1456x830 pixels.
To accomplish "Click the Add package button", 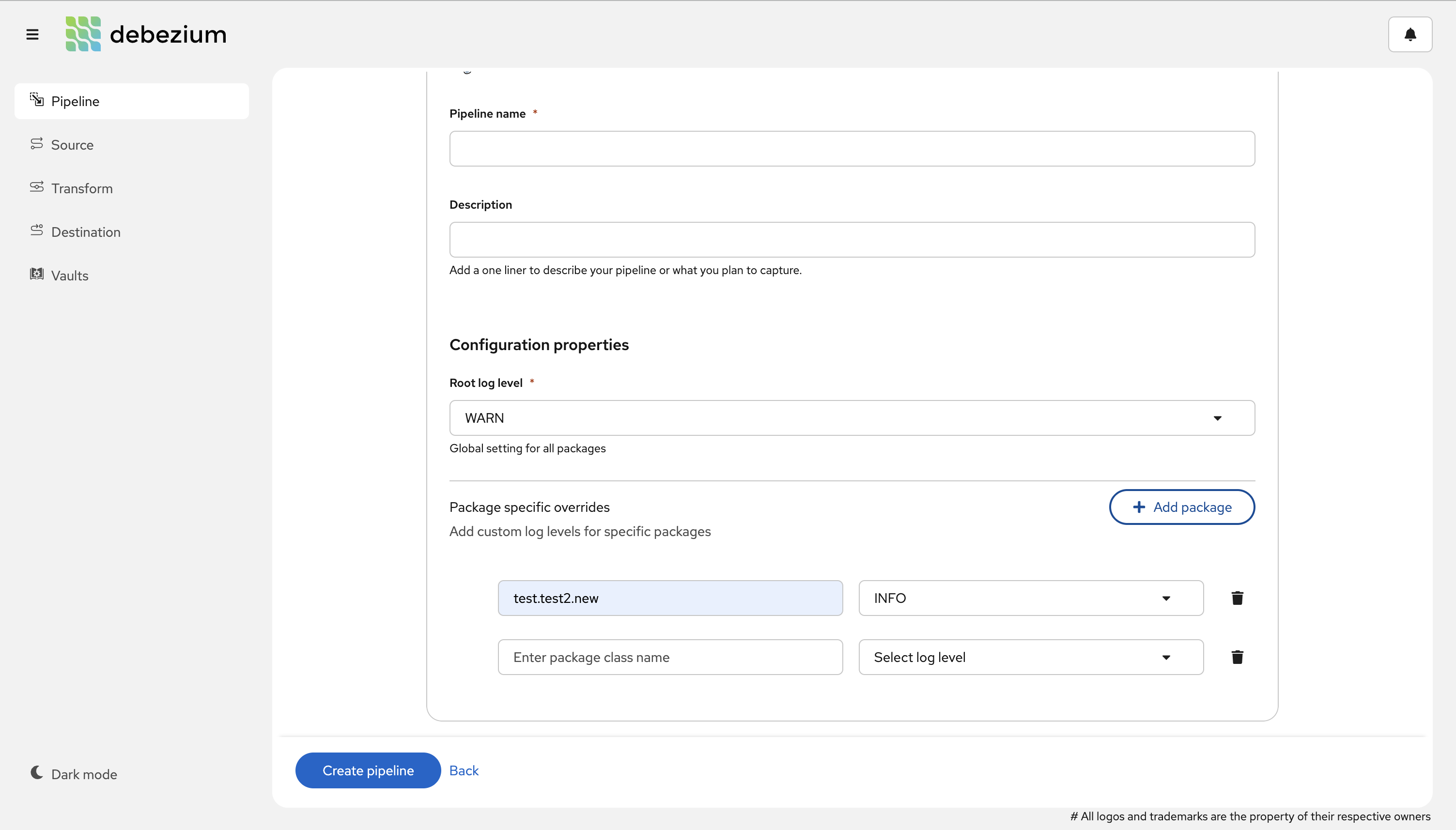I will coord(1181,507).
